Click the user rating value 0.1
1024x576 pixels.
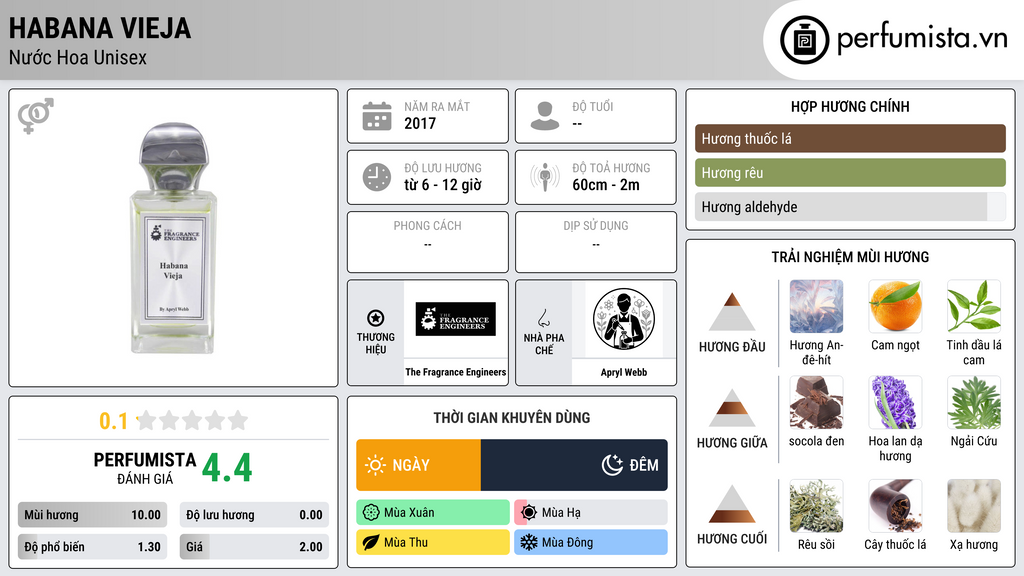point(113,421)
